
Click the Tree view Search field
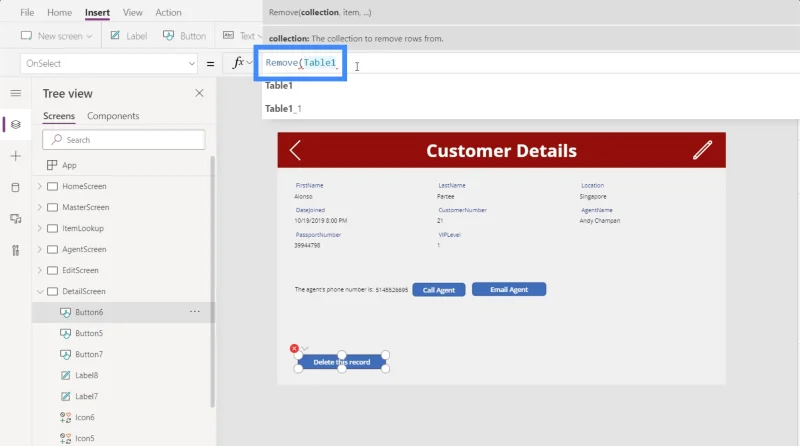[124, 139]
